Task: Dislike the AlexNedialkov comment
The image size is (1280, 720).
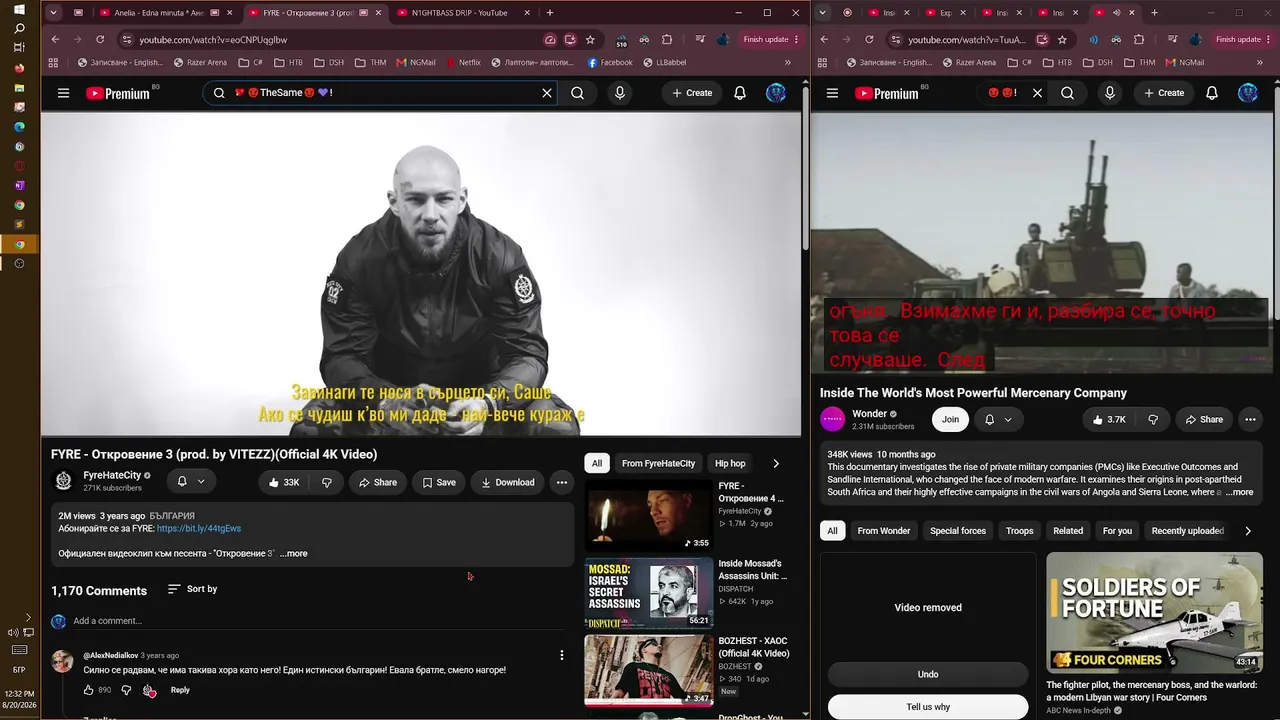Action: point(126,690)
